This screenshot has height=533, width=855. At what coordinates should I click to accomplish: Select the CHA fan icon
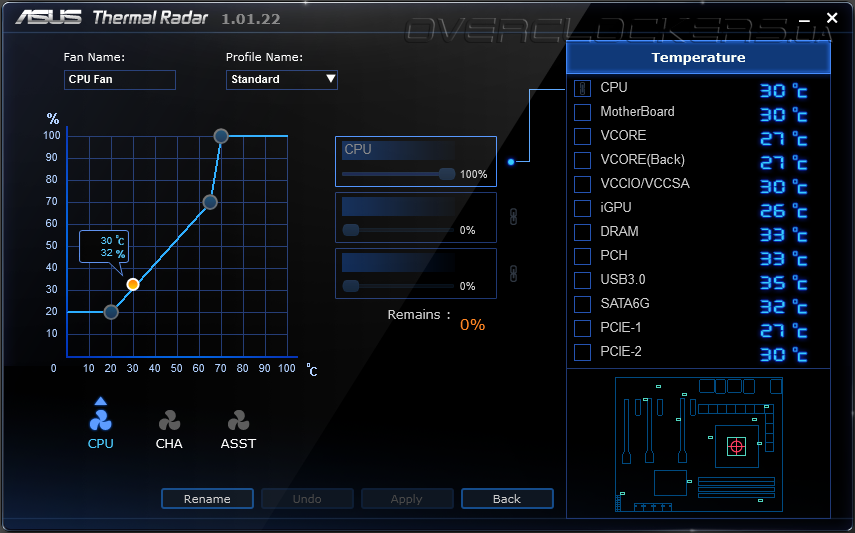[169, 421]
